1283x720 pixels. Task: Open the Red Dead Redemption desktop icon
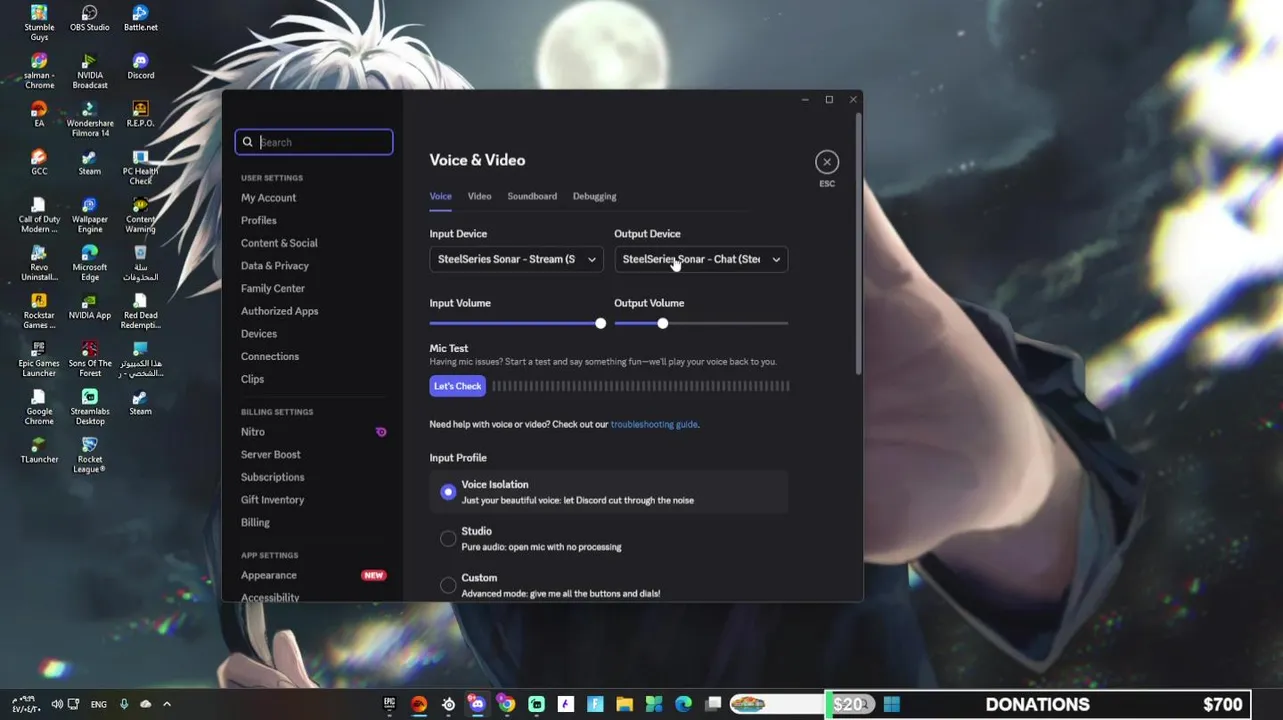pyautogui.click(x=140, y=310)
